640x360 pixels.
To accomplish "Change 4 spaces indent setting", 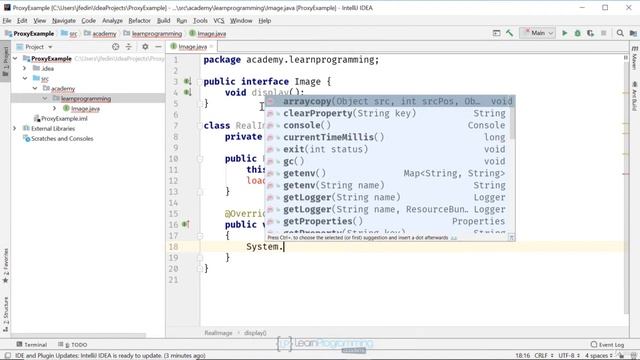I will tap(598, 356).
